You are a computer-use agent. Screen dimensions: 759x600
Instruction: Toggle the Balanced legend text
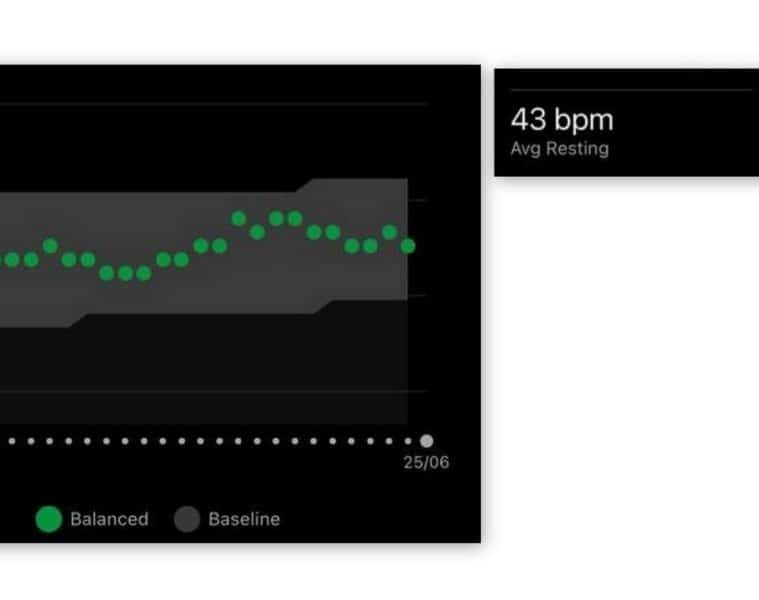point(109,519)
